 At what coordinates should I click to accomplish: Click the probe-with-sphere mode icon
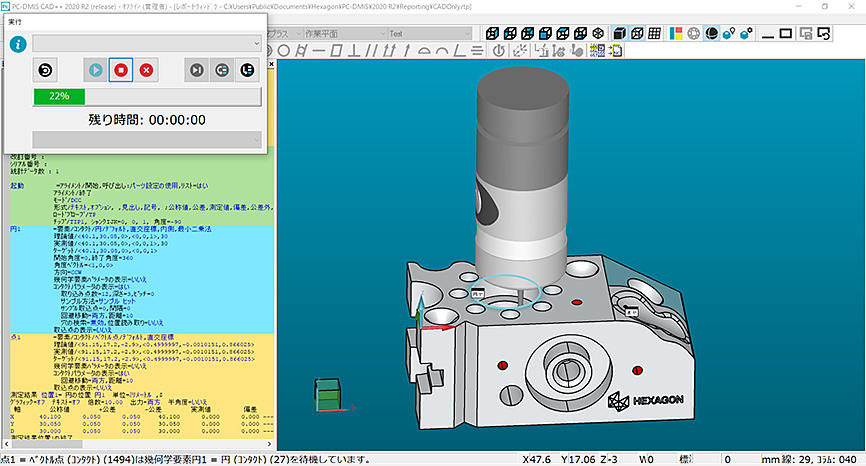pos(577,51)
